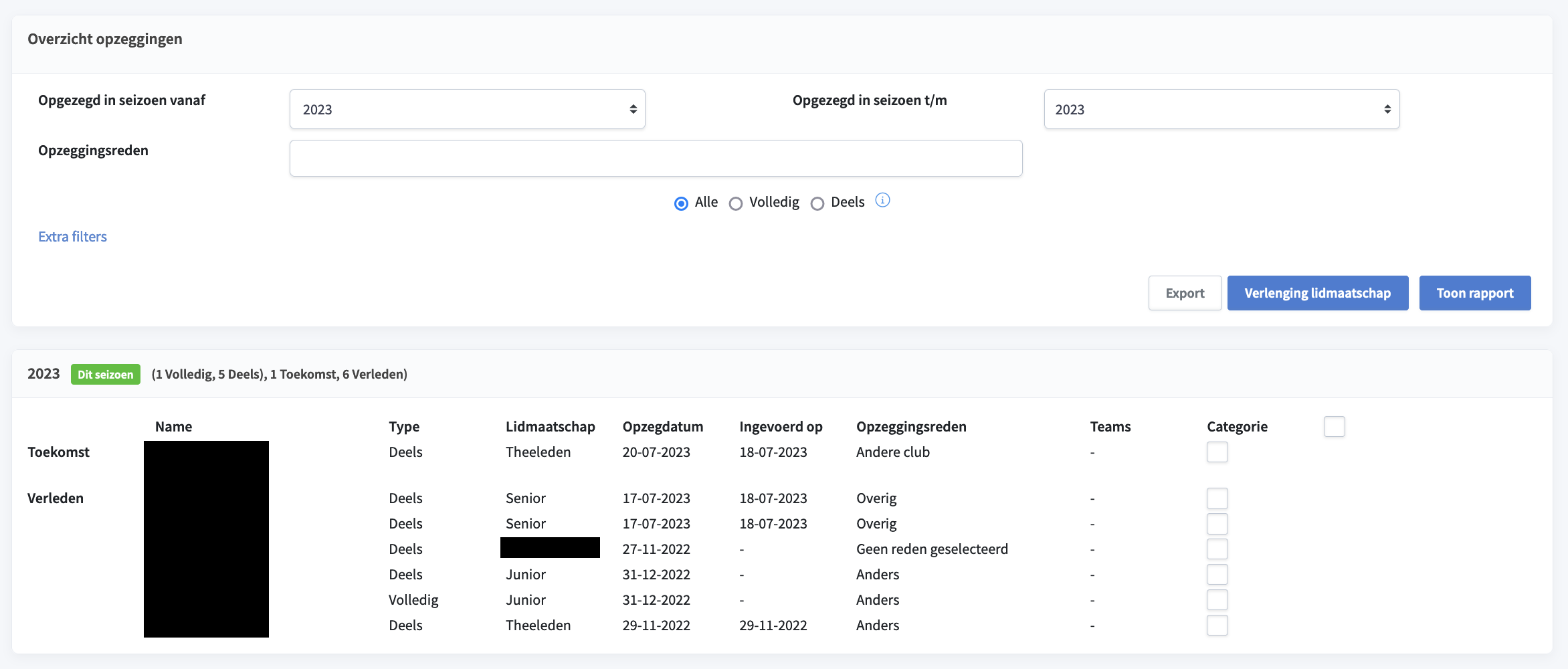Image resolution: width=1568 pixels, height=669 pixels.
Task: Check the Geen reden geselecteerd row checkbox
Action: click(x=1217, y=549)
